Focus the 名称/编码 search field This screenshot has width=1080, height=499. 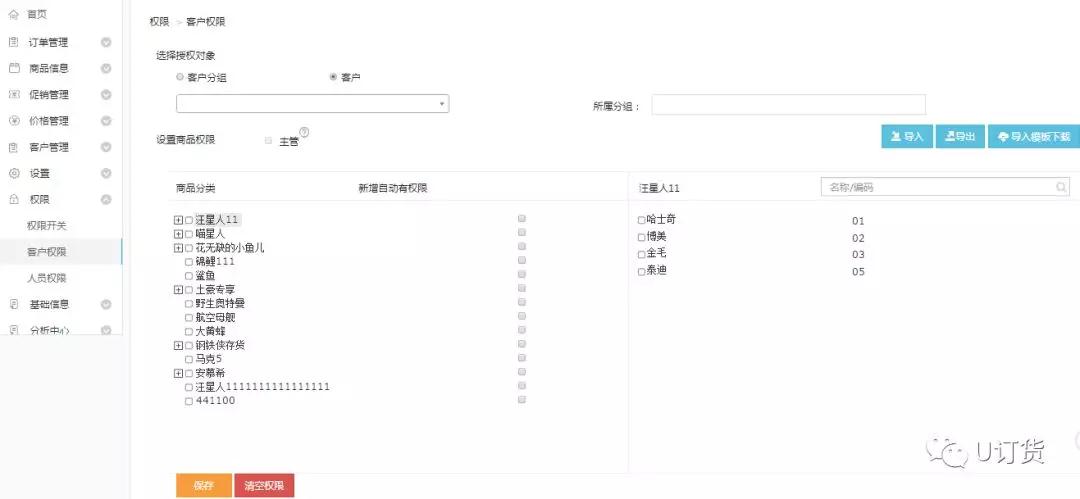pos(945,187)
